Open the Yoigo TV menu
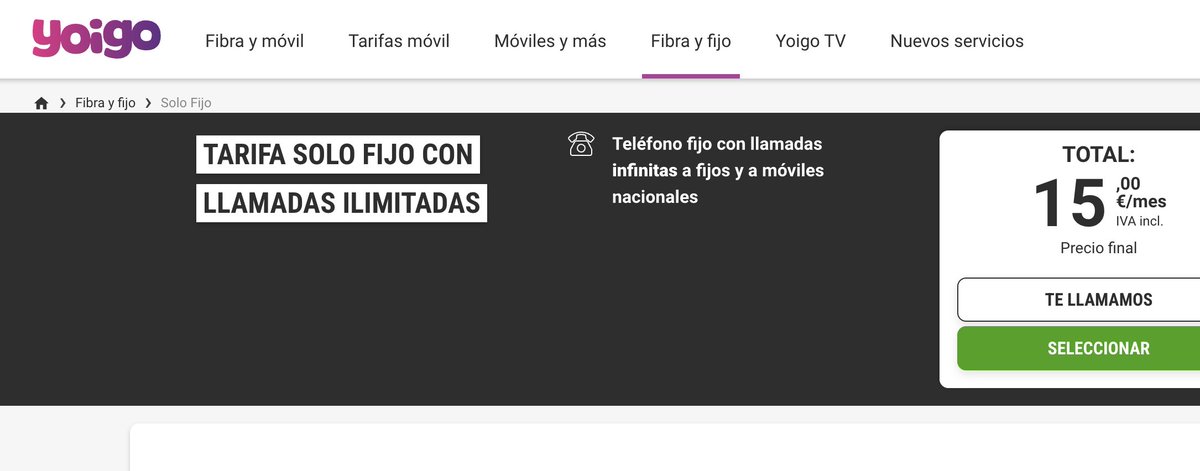Viewport: 1200px width, 471px height. click(811, 41)
